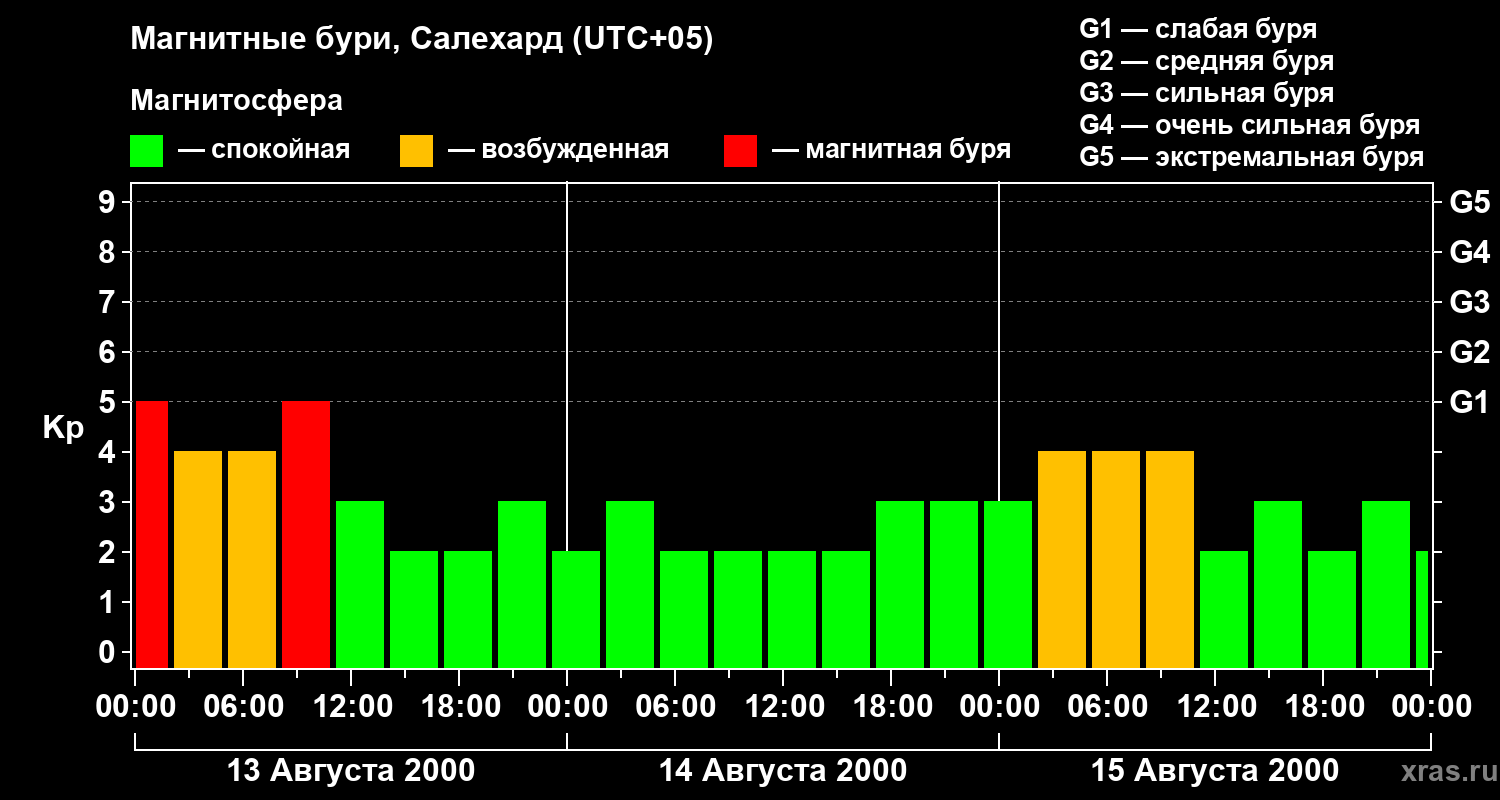Click the «G1 — слабая буря» legend line
This screenshot has width=1500, height=800.
[1198, 29]
